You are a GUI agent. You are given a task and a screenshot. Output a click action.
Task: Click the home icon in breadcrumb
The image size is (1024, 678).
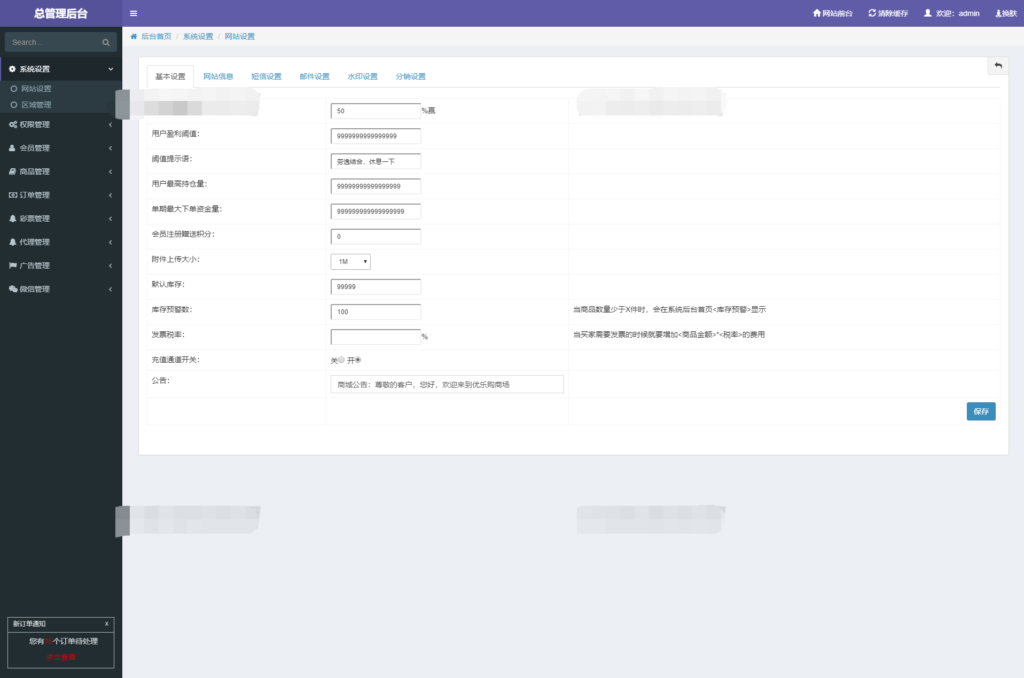pos(134,36)
